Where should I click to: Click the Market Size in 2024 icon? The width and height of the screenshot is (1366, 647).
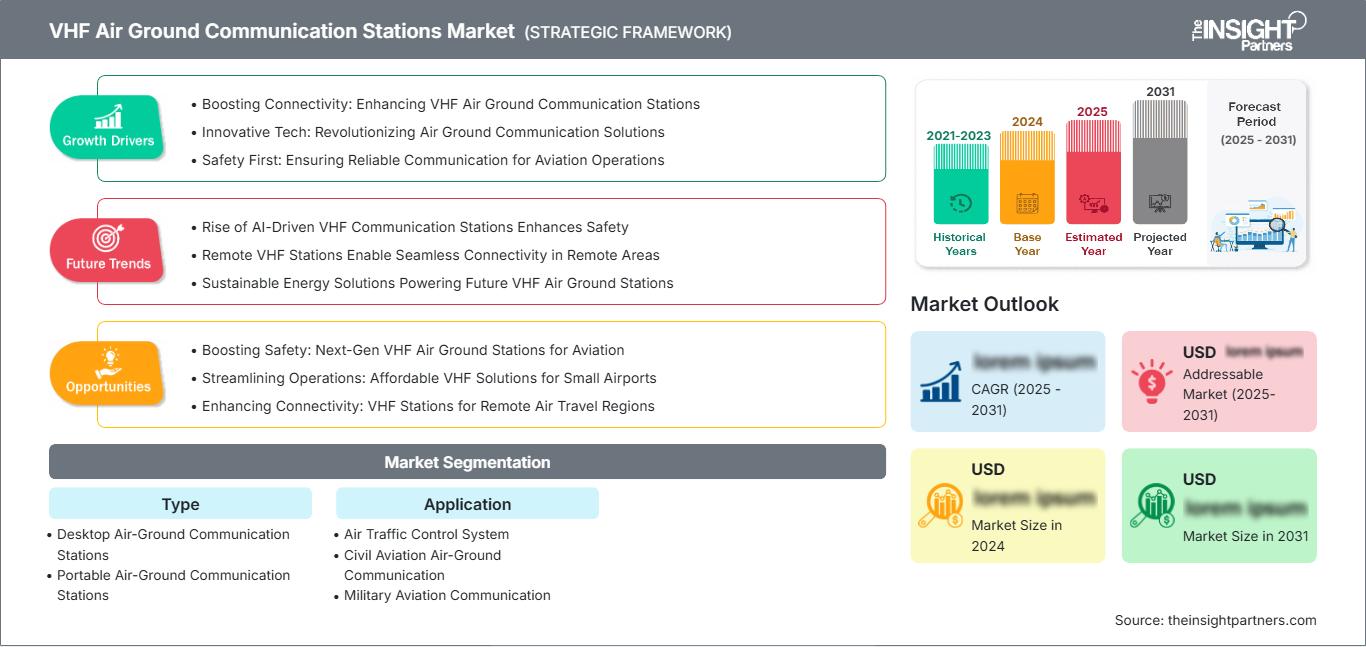940,505
